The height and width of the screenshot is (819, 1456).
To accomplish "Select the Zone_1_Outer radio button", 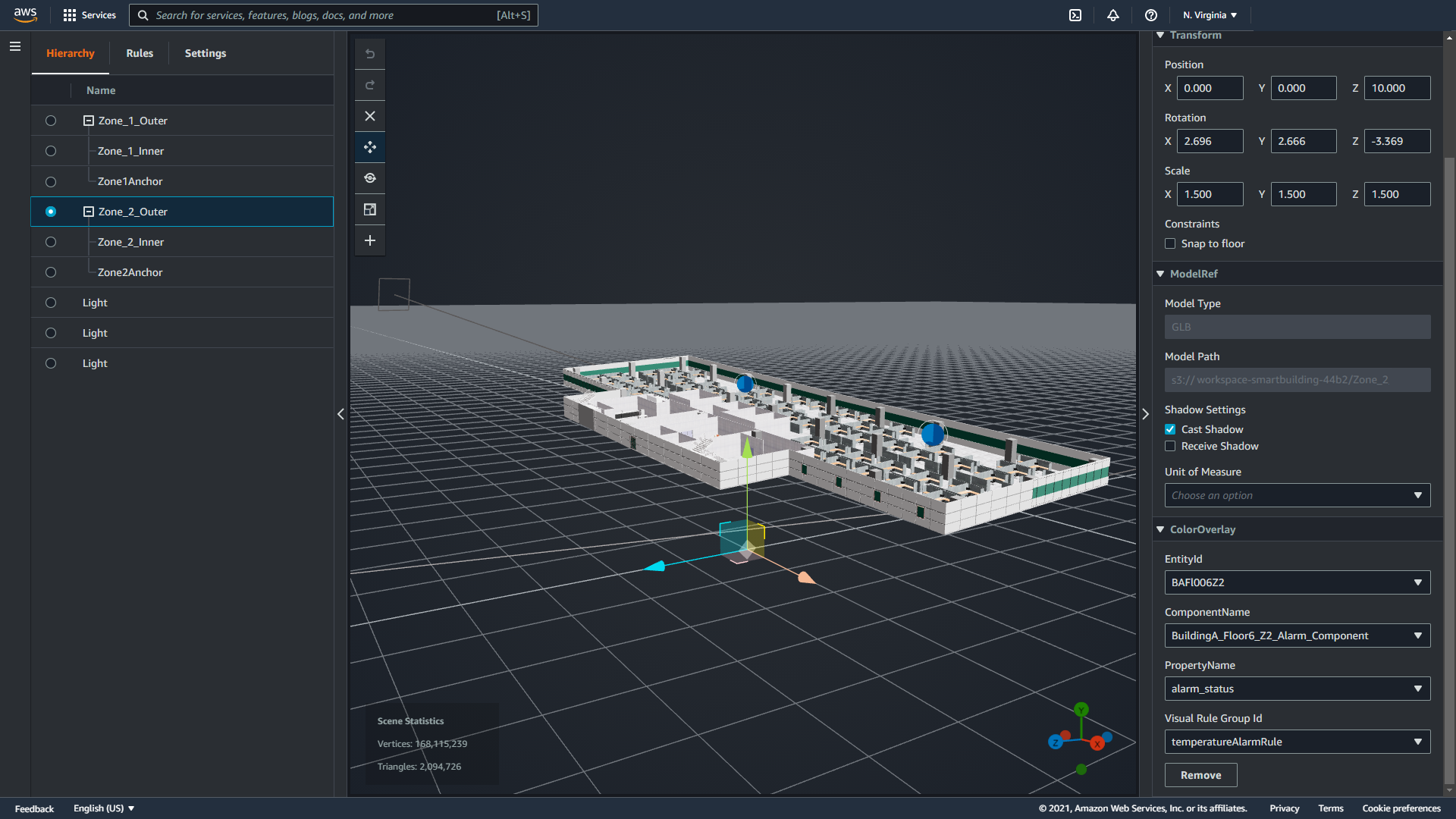I will pos(50,120).
